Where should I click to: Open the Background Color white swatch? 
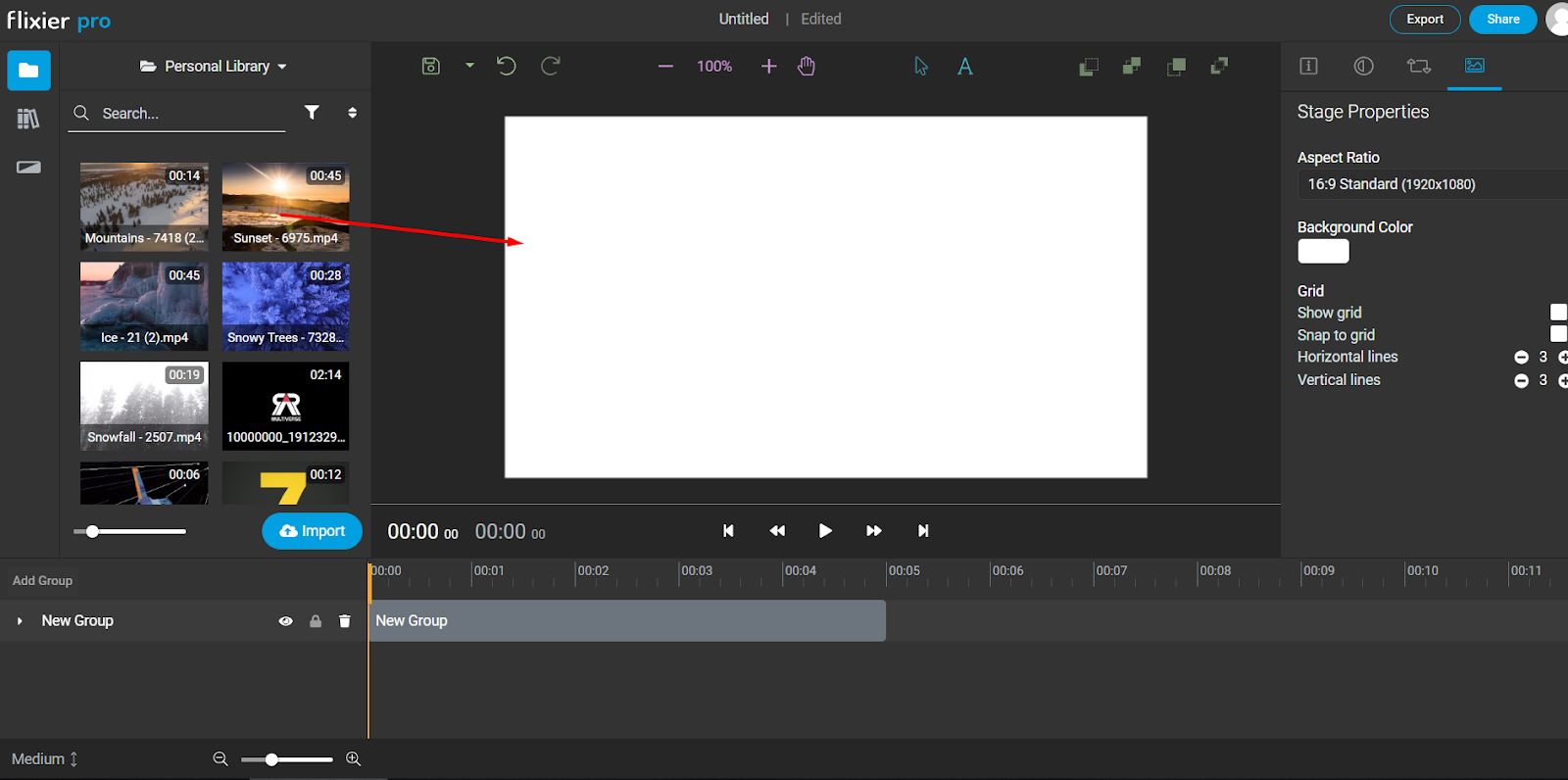[1323, 252]
